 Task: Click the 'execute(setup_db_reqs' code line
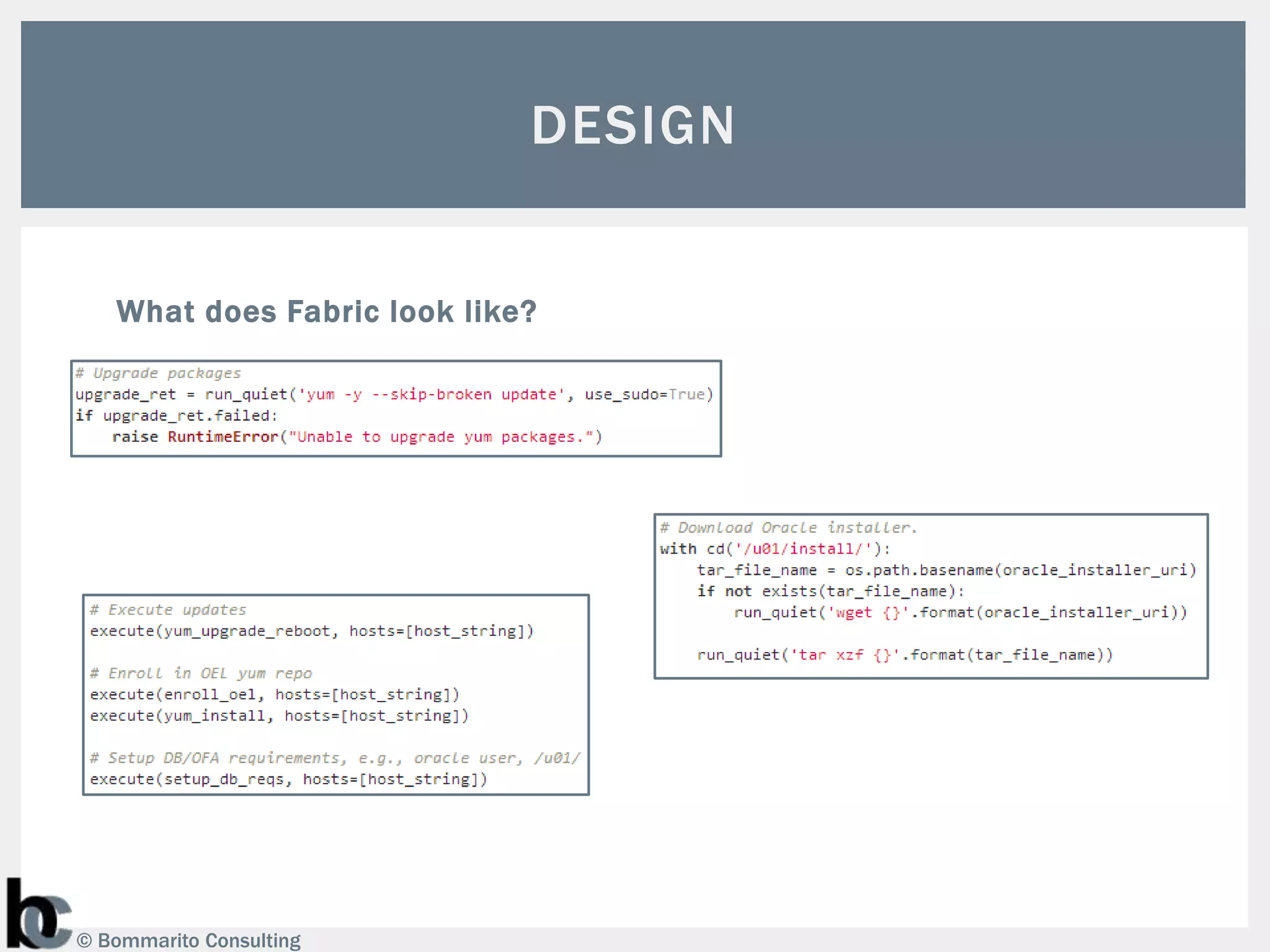(x=289, y=779)
